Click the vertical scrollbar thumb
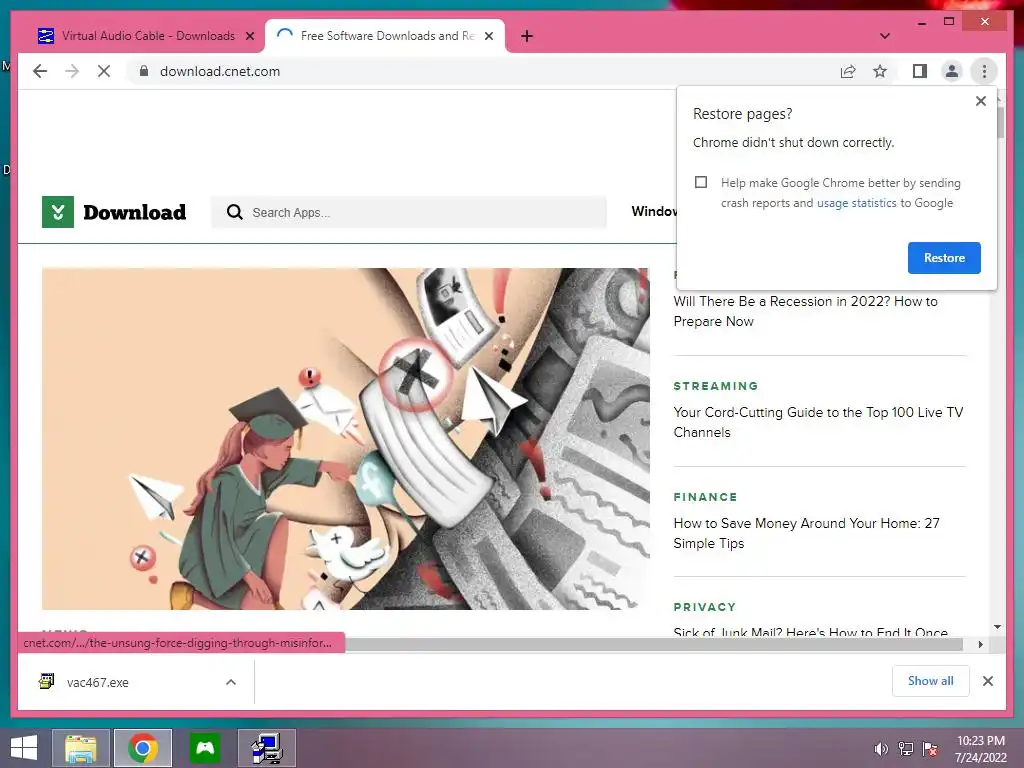Viewport: 1024px width, 768px height. click(999, 122)
